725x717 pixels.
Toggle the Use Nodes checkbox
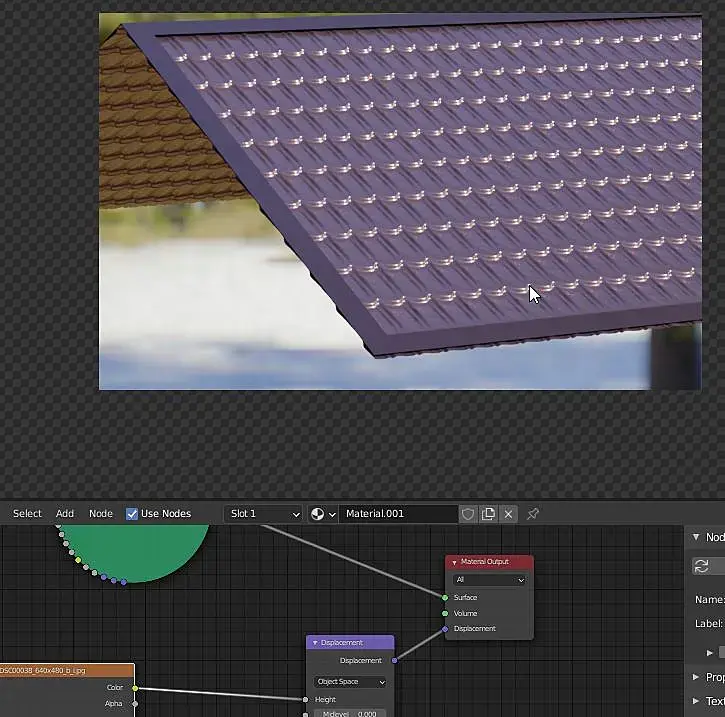point(132,514)
